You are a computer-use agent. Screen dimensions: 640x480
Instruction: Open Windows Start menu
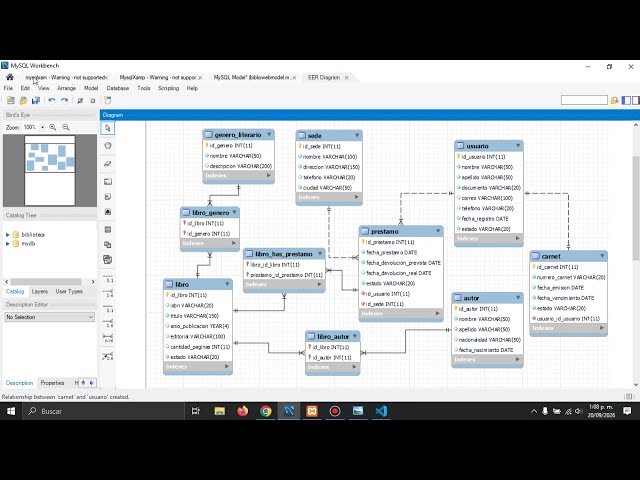pos(11,411)
